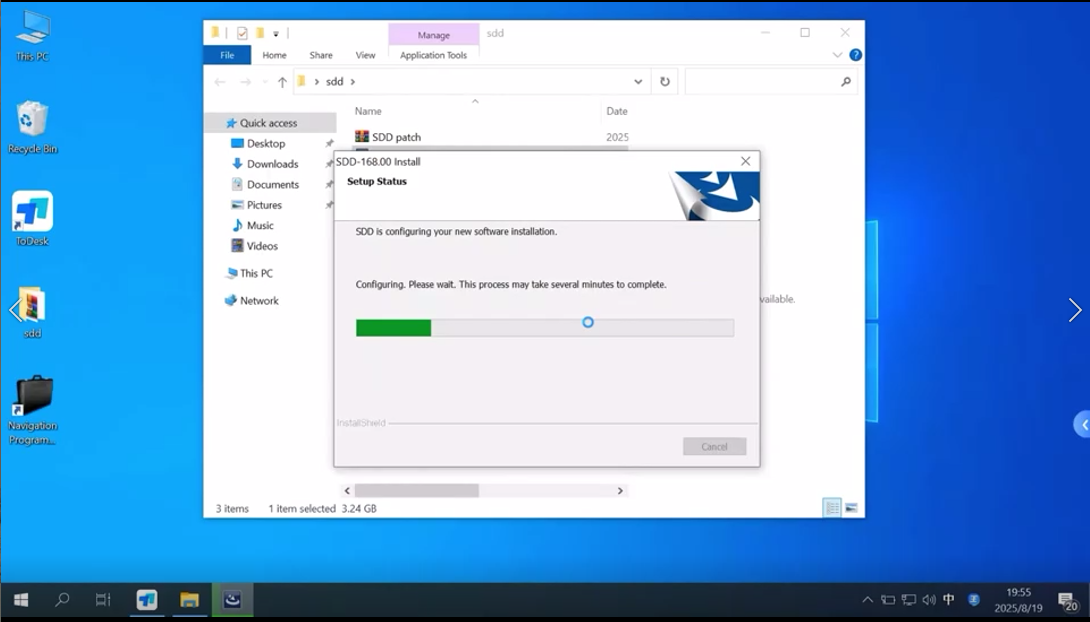The width and height of the screenshot is (1090, 622).
Task: Open Downloads in navigation pane
Action: pyautogui.click(x=272, y=164)
